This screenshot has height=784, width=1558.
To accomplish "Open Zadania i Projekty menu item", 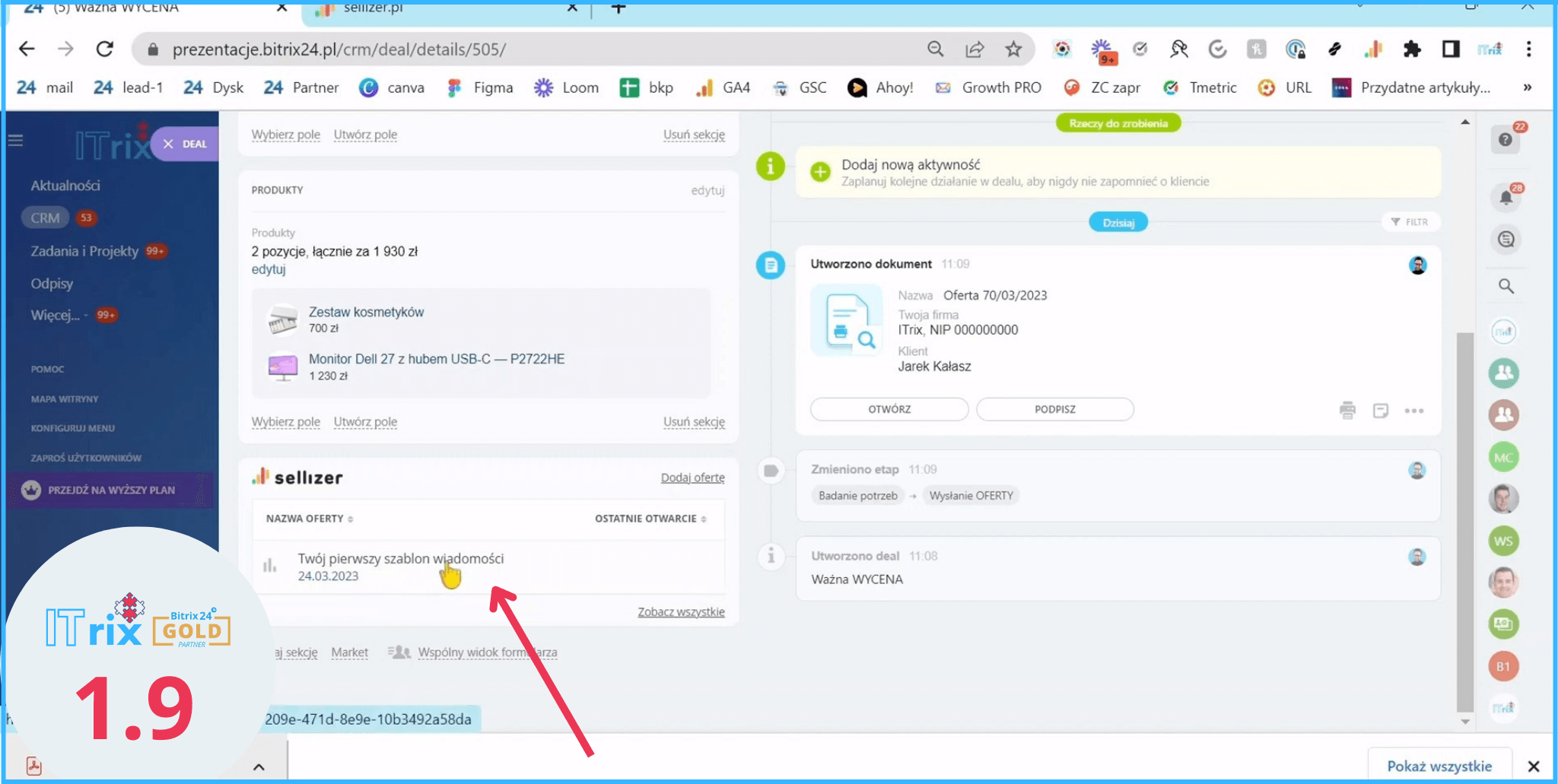I will click(x=84, y=251).
